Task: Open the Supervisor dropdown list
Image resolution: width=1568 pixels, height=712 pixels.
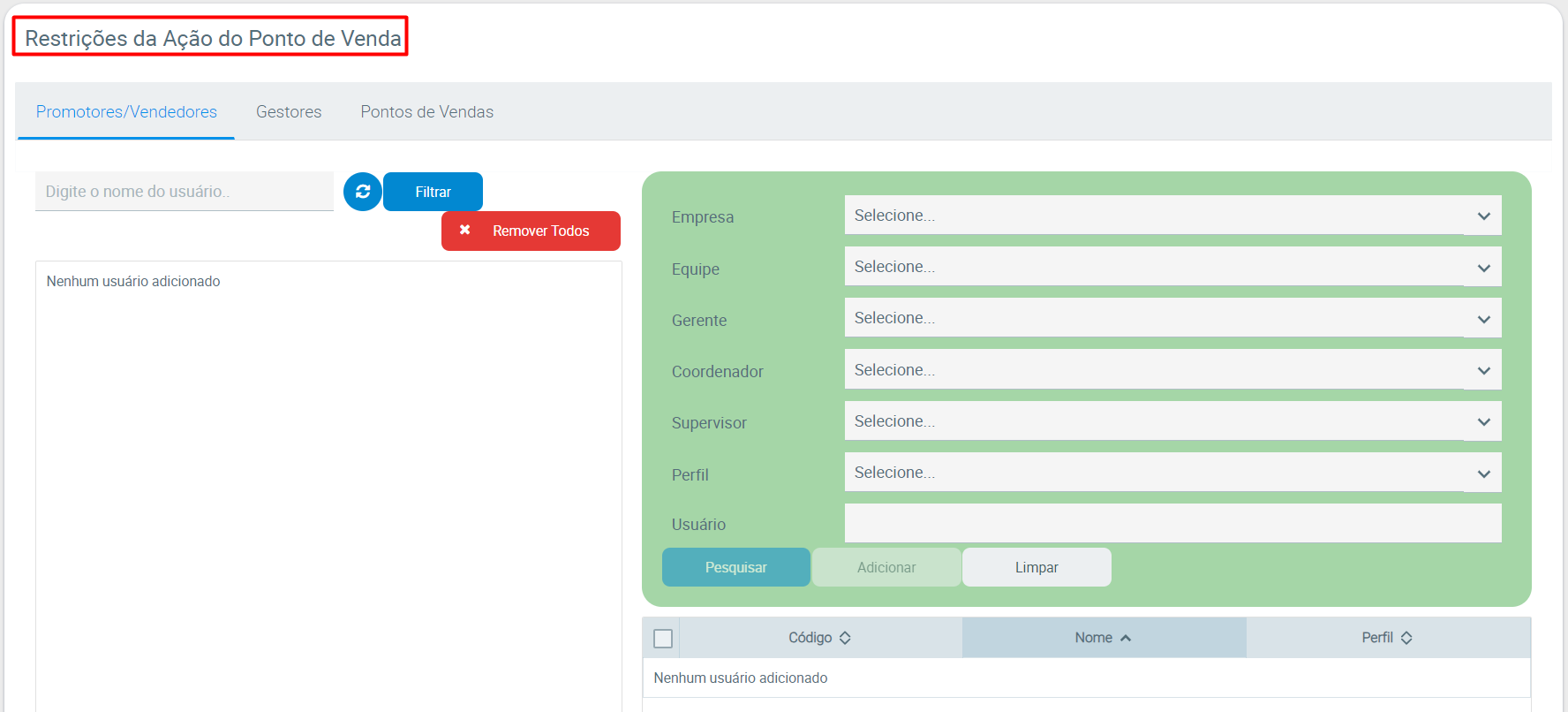Action: [1172, 421]
